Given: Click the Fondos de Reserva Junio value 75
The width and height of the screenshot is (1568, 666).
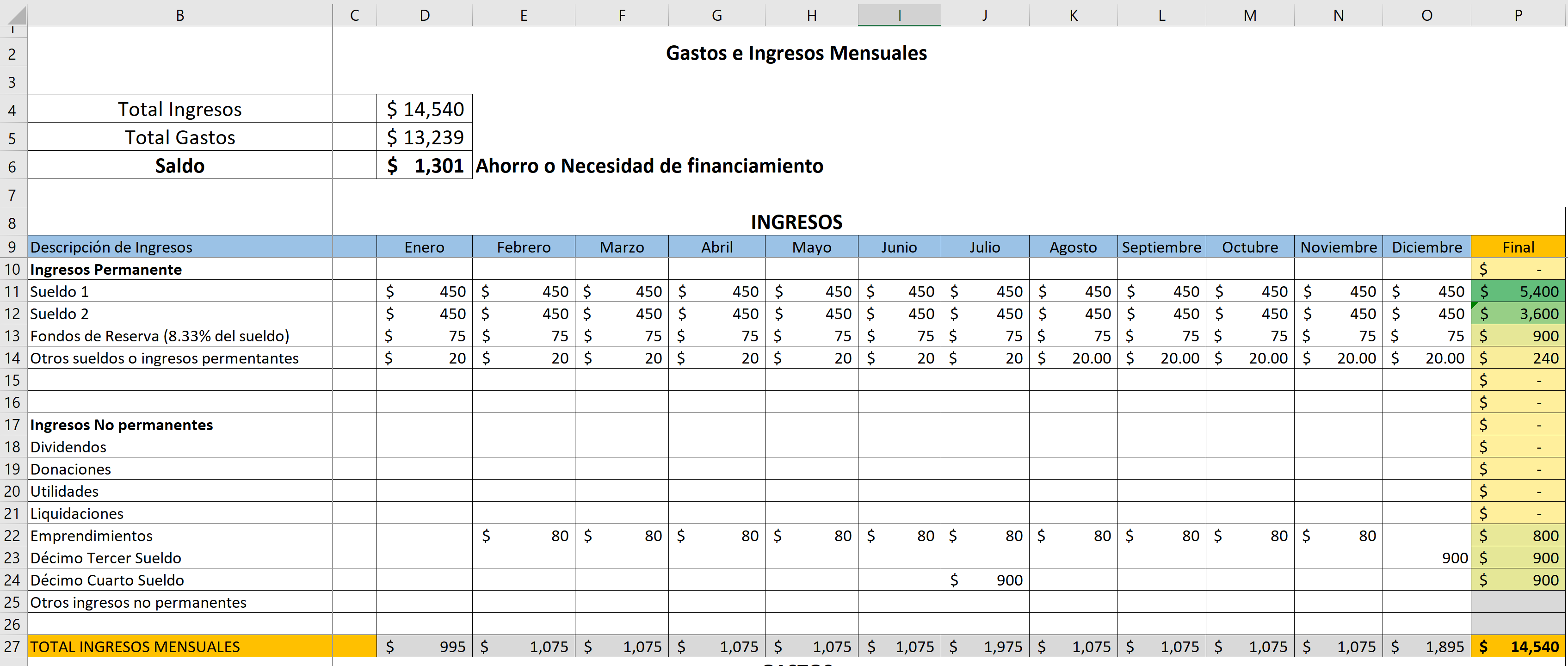Looking at the screenshot, I should (899, 336).
